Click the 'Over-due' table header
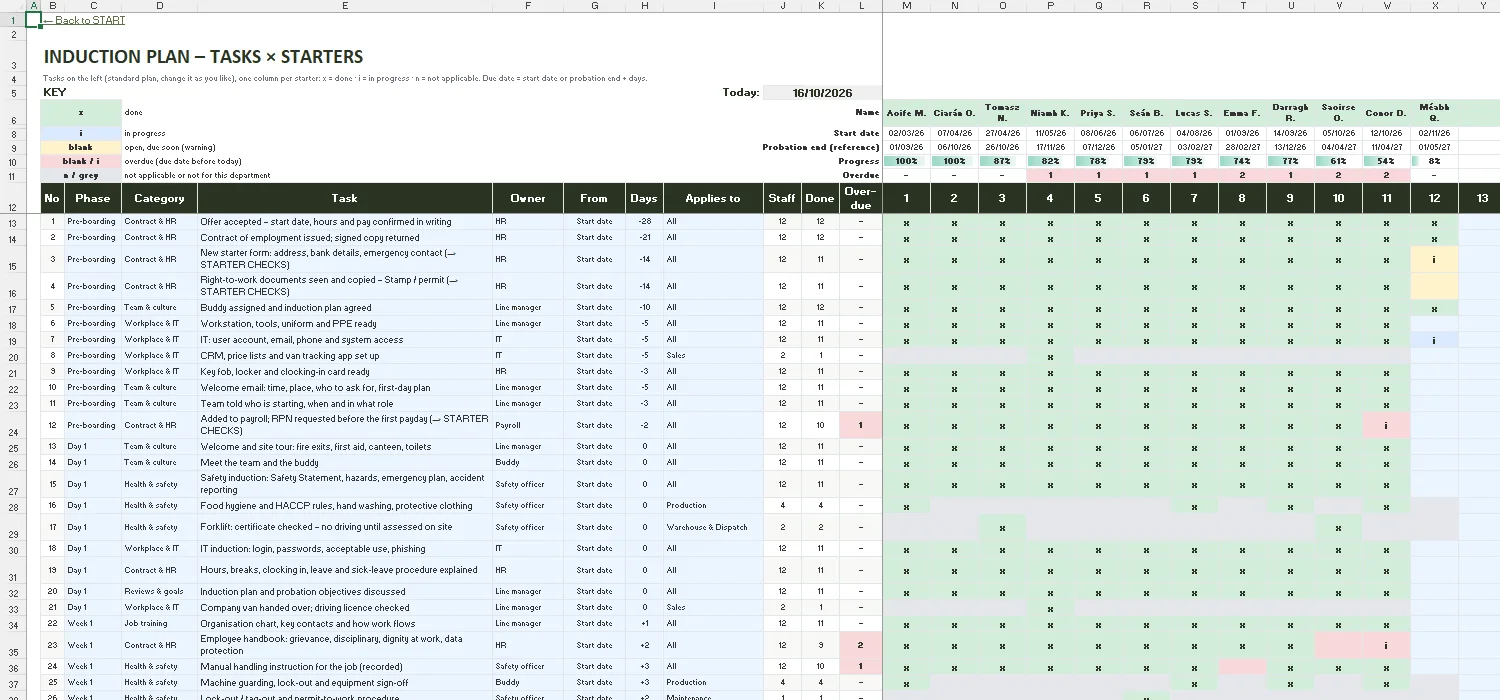 pyautogui.click(x=860, y=198)
